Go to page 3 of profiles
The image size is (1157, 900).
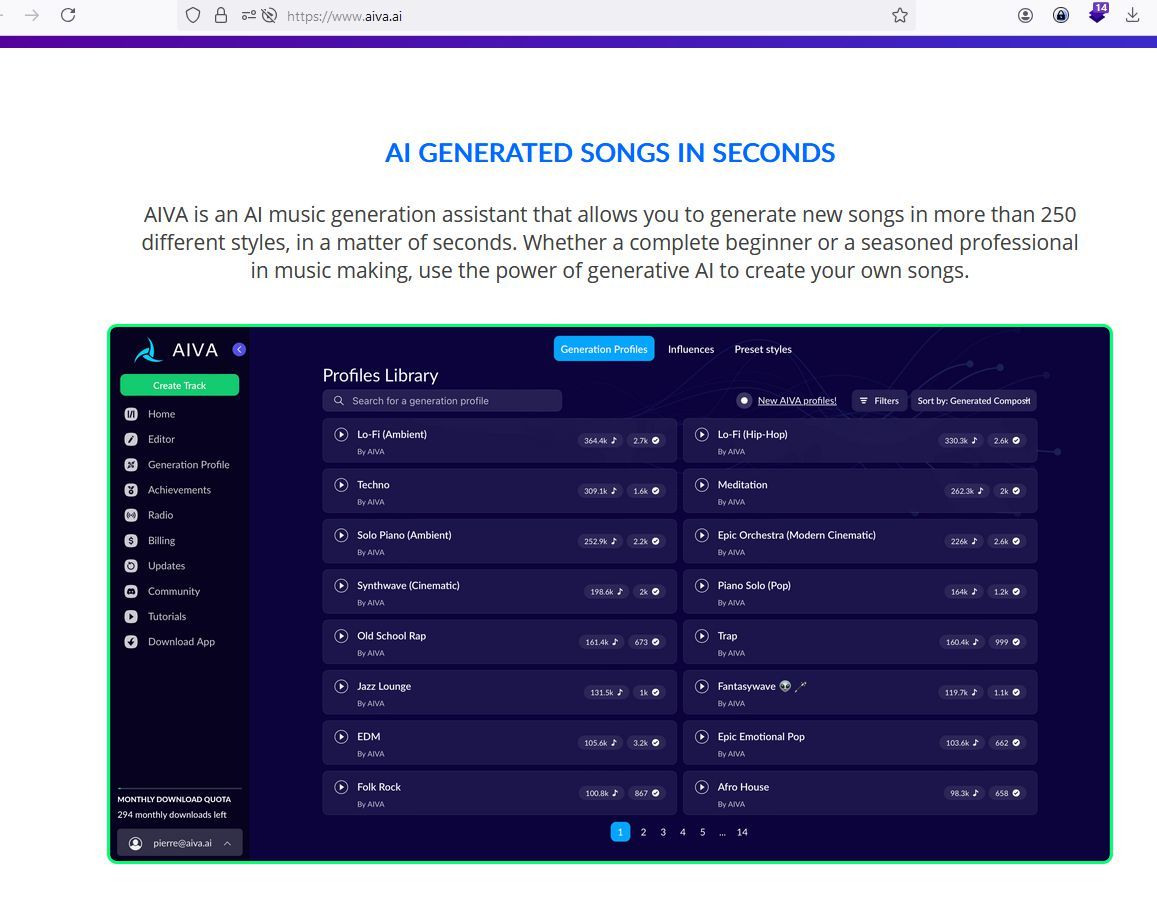tap(663, 832)
